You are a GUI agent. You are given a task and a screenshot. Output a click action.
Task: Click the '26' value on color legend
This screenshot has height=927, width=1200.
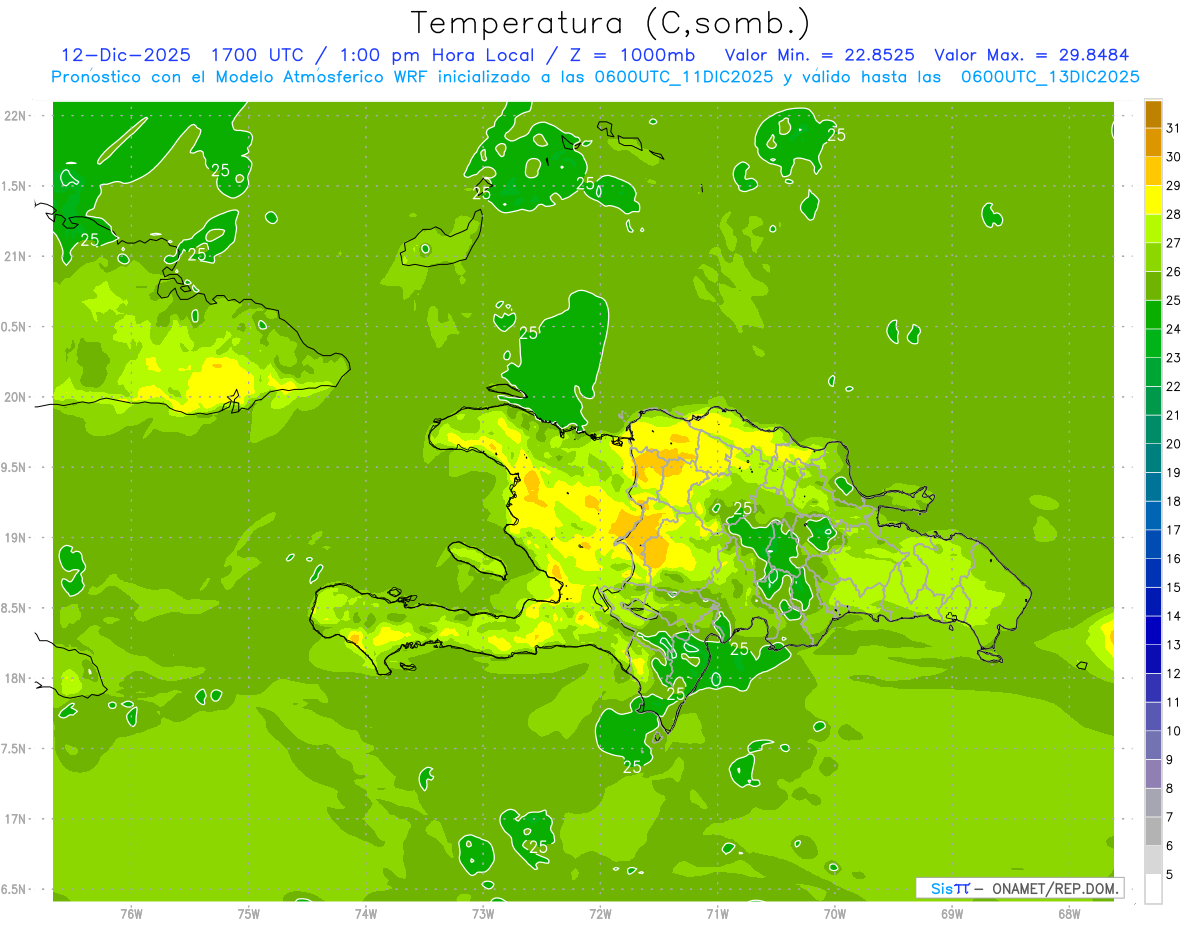tap(1174, 272)
